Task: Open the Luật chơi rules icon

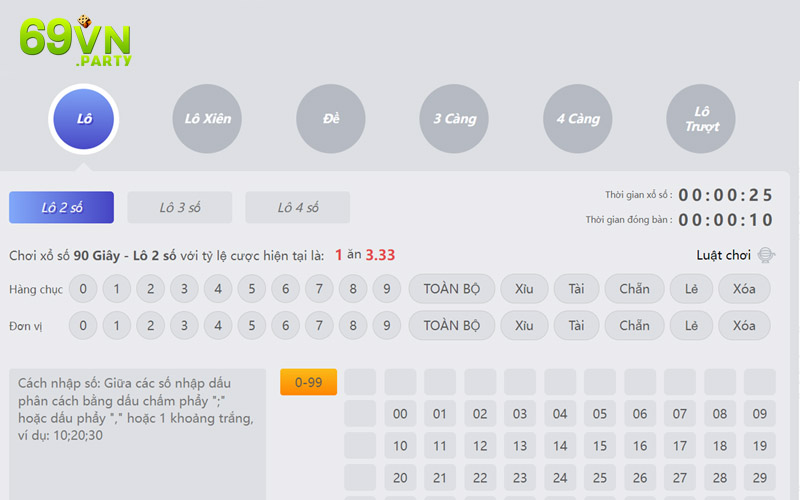Action: (766, 255)
